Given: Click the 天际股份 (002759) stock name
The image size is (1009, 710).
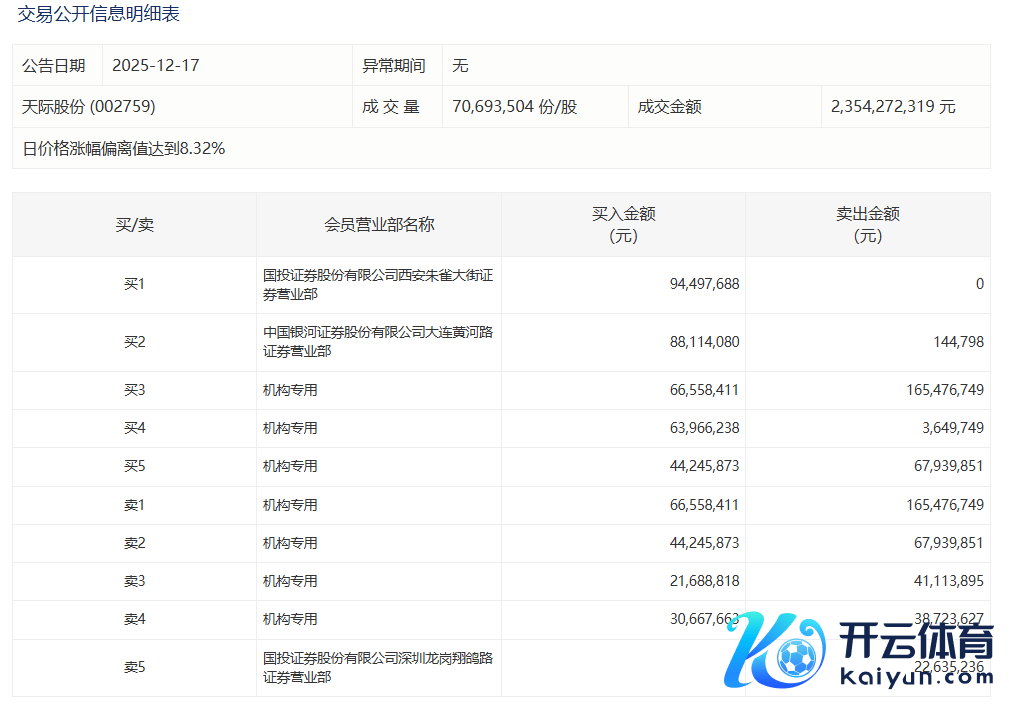Looking at the screenshot, I should click(89, 106).
